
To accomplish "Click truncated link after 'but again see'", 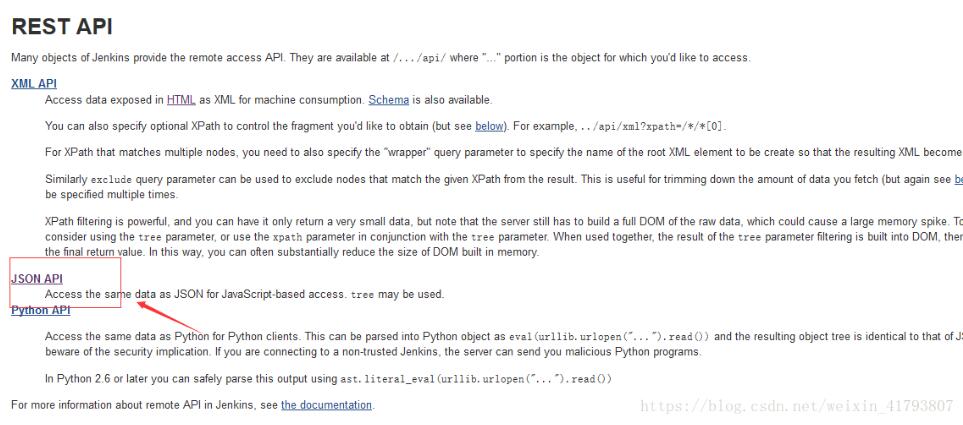I will pyautogui.click(x=957, y=178).
